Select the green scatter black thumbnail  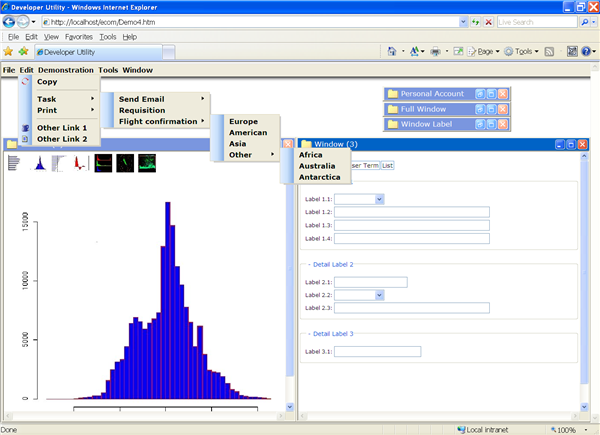tap(125, 163)
